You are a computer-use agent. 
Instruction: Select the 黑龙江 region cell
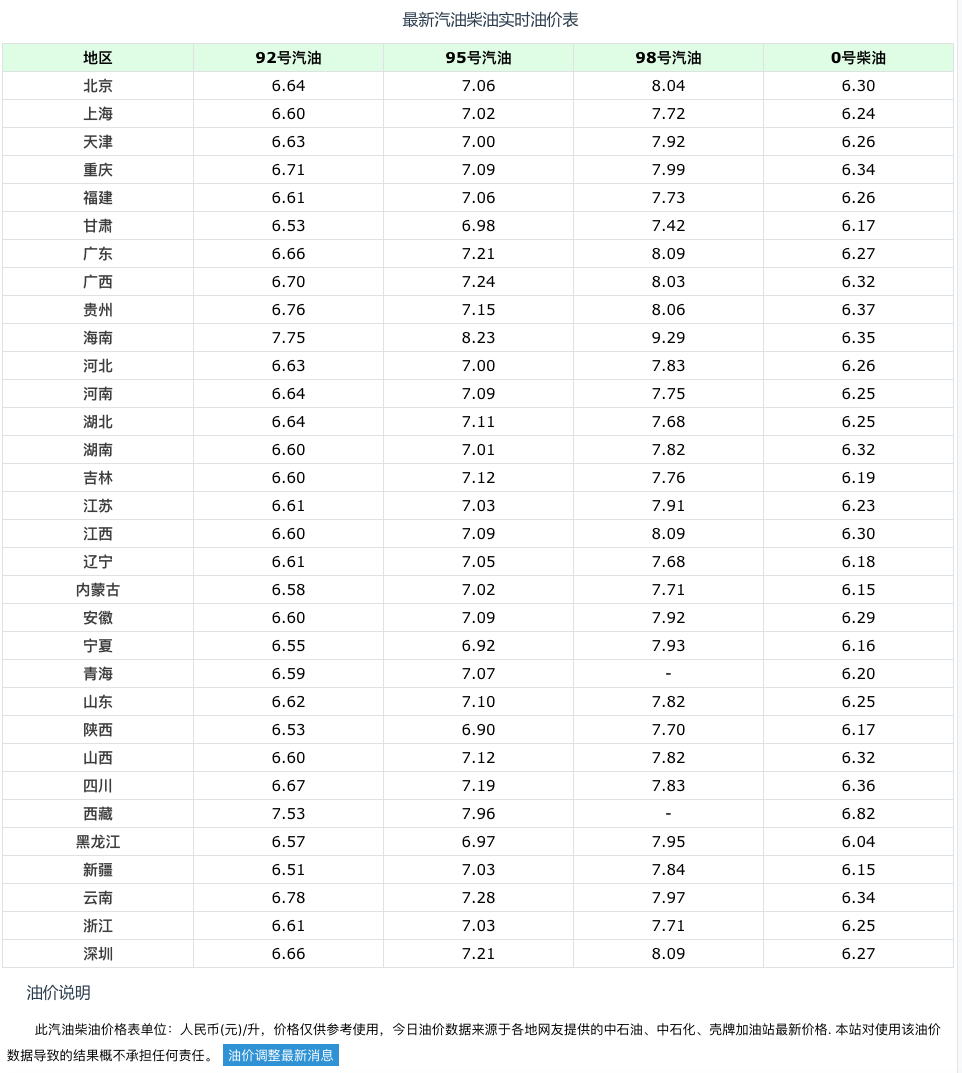click(x=98, y=842)
